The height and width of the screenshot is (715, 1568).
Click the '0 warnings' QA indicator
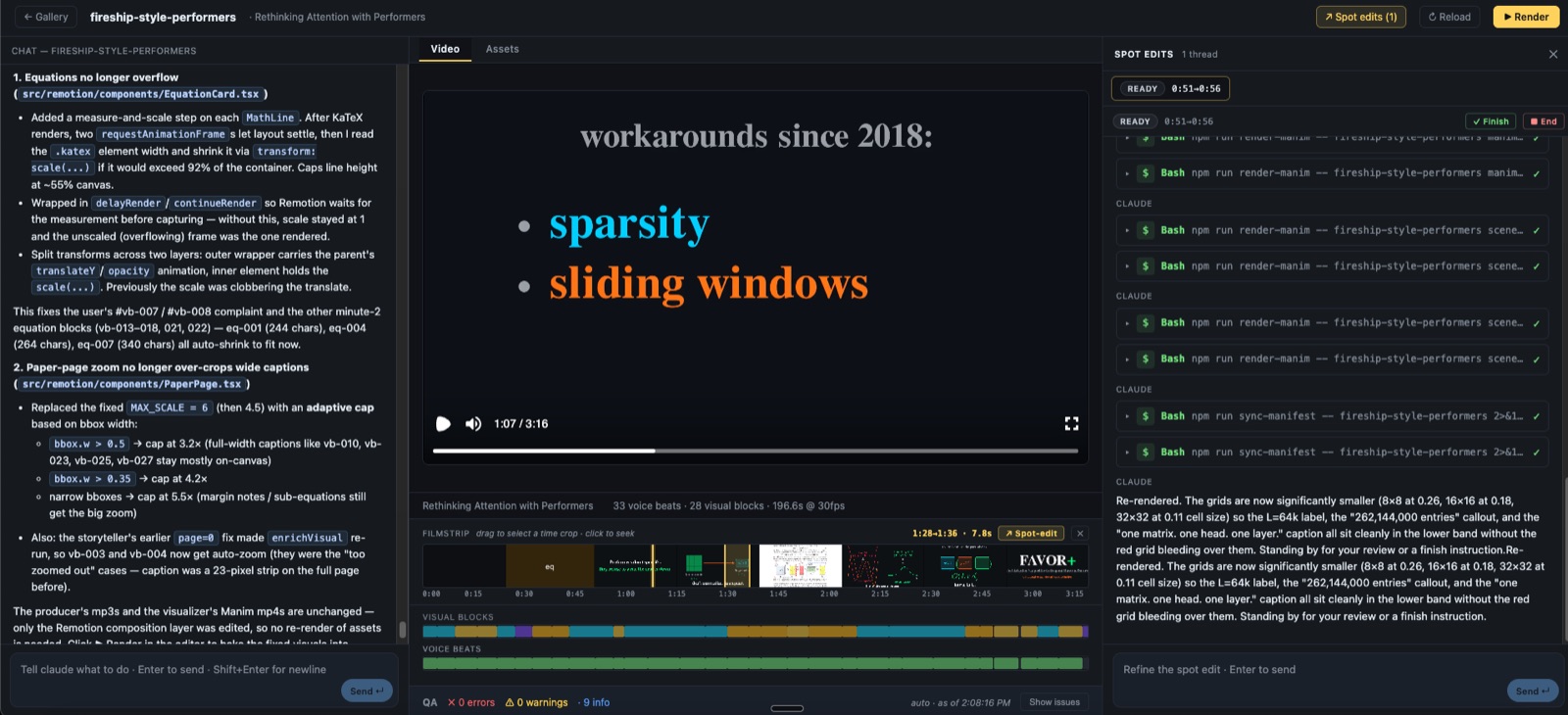[536, 702]
